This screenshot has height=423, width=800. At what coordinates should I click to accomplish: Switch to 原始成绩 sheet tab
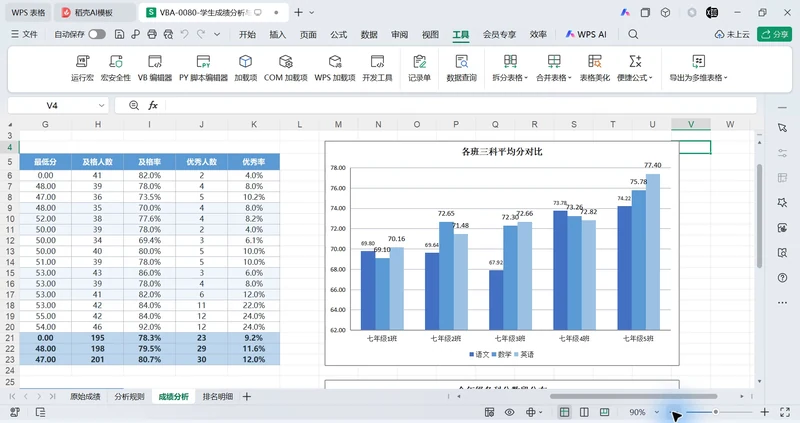click(85, 396)
